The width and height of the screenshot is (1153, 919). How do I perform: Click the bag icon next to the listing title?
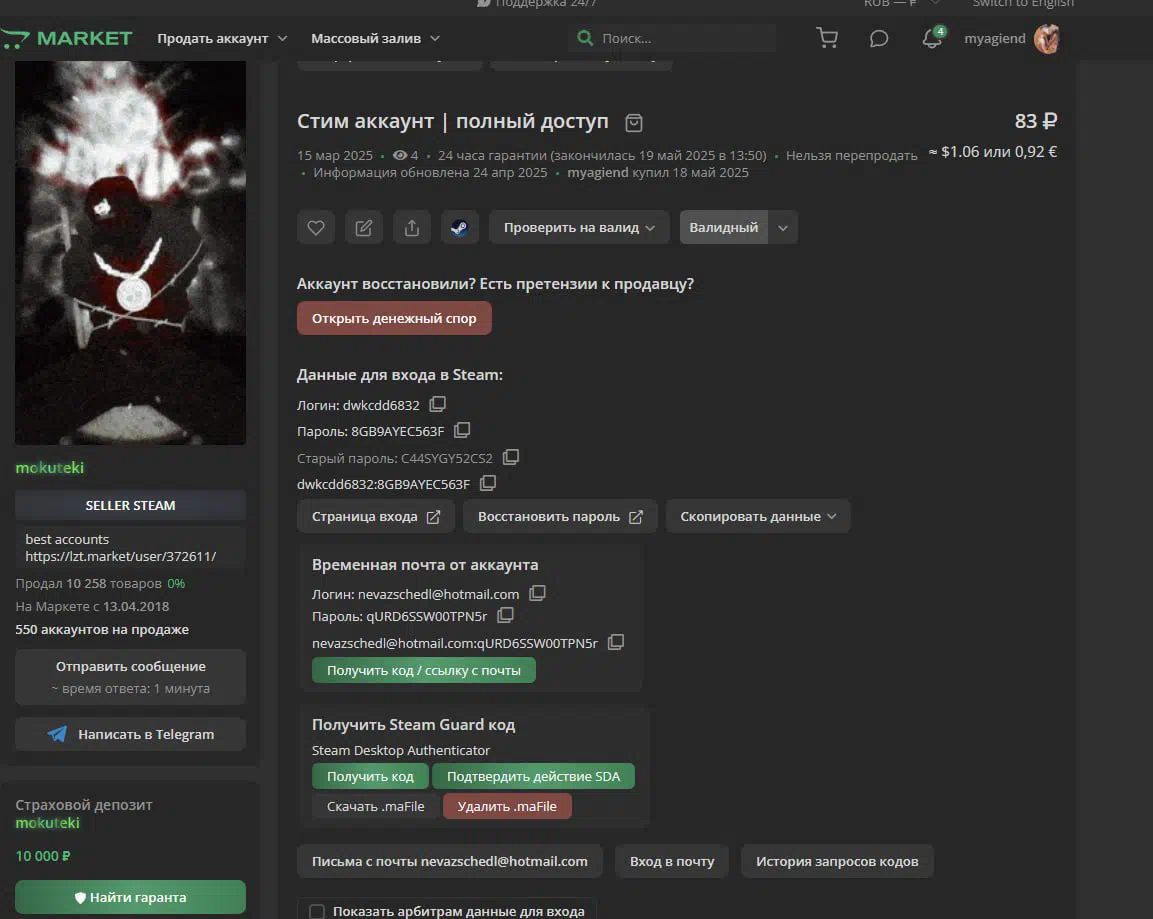(634, 123)
